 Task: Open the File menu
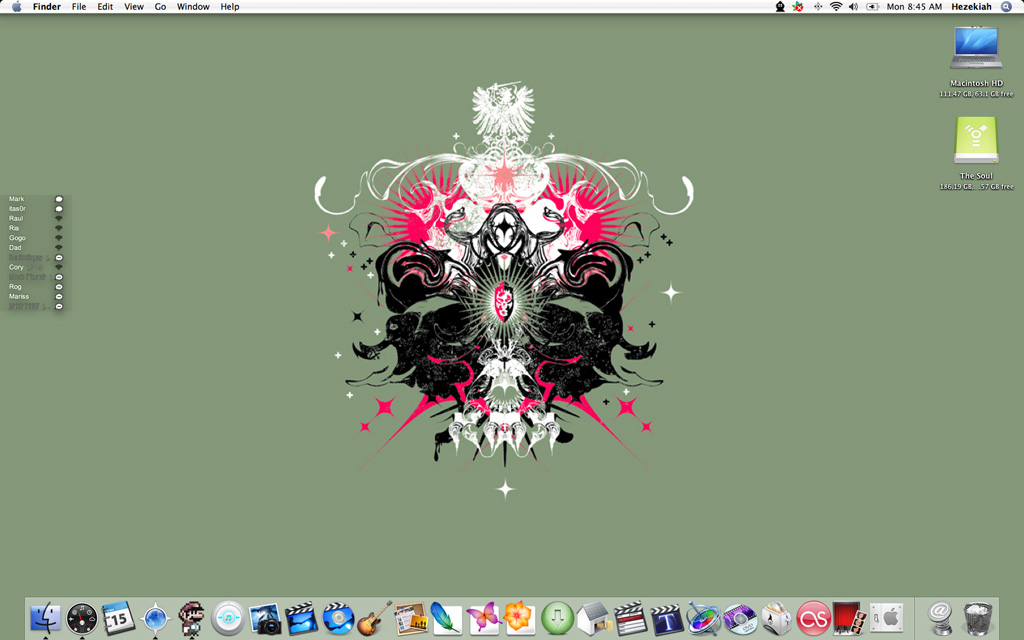(79, 7)
